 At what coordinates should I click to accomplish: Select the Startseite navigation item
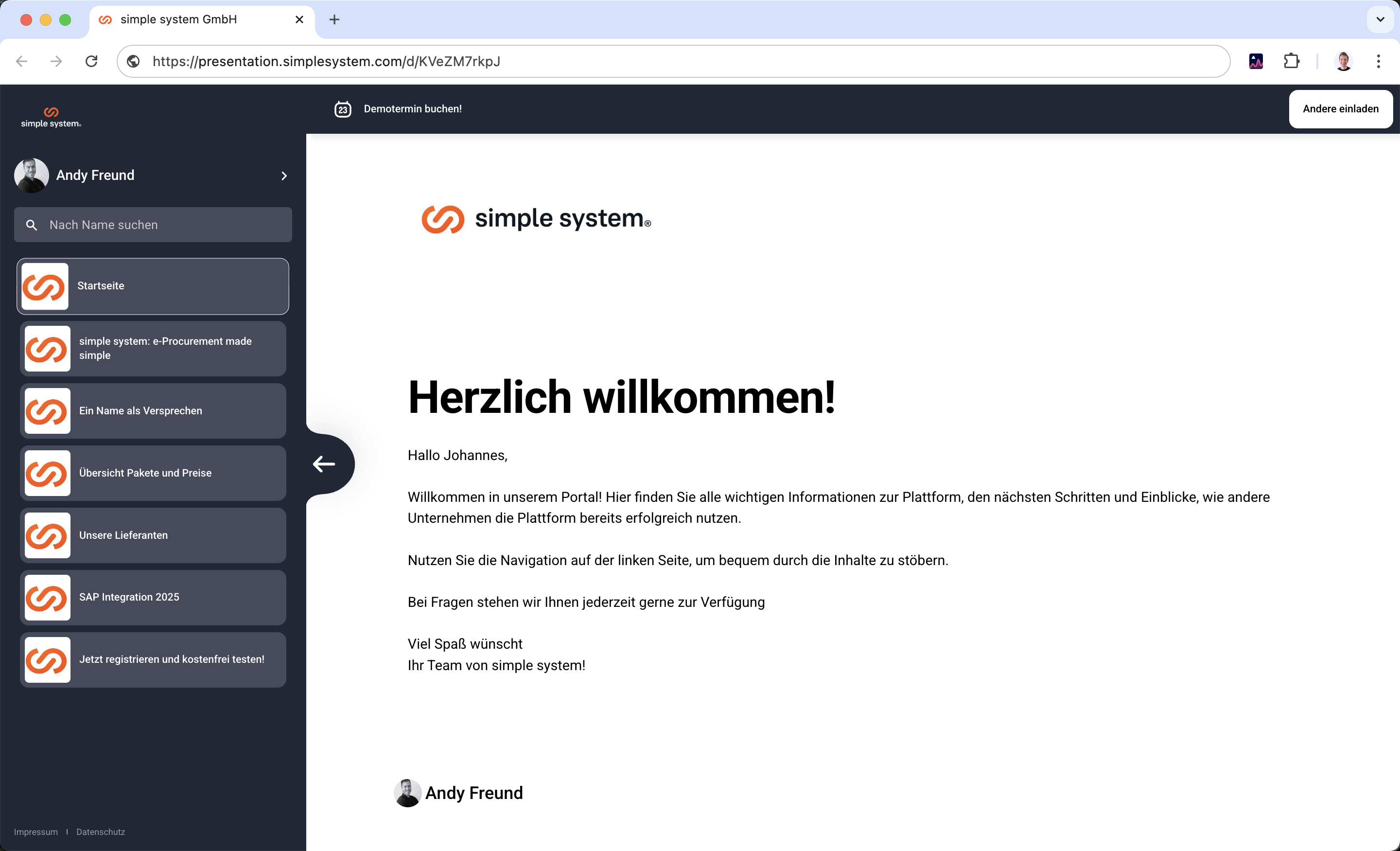click(x=153, y=286)
